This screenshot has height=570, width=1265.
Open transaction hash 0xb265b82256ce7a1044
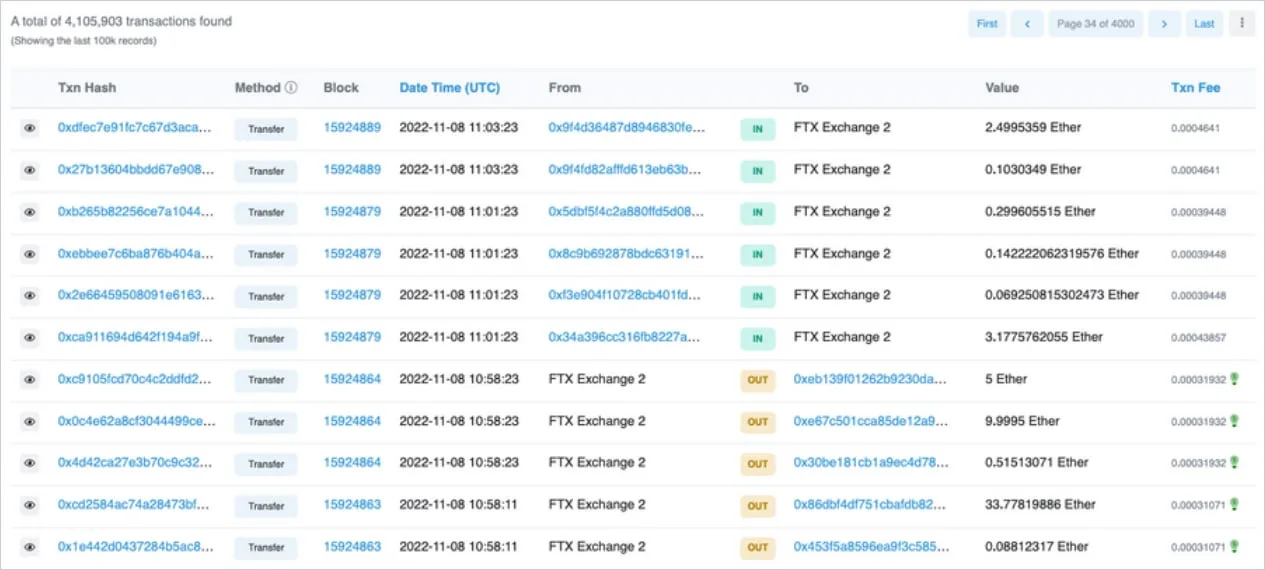(x=136, y=212)
